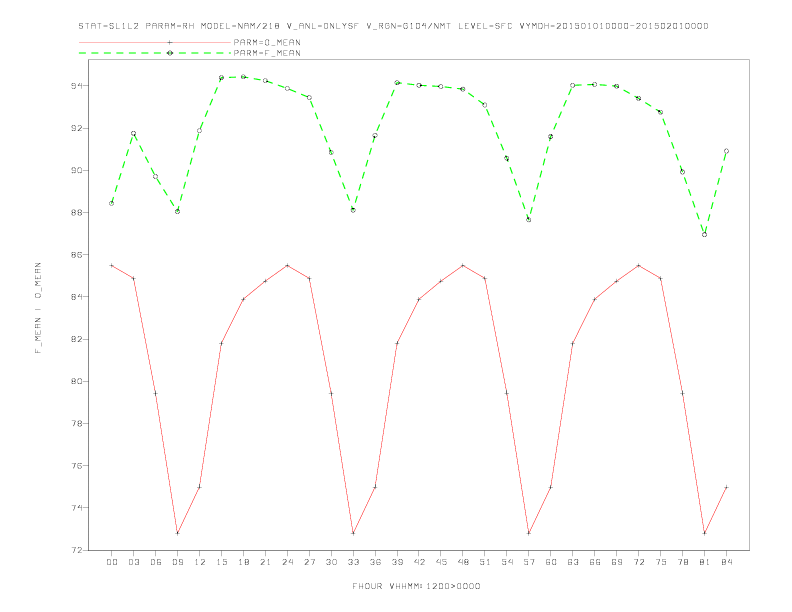Viewport: 792px width, 612px height.
Task: Click the green F_MEAN minimum at hour 81
Action: click(705, 235)
